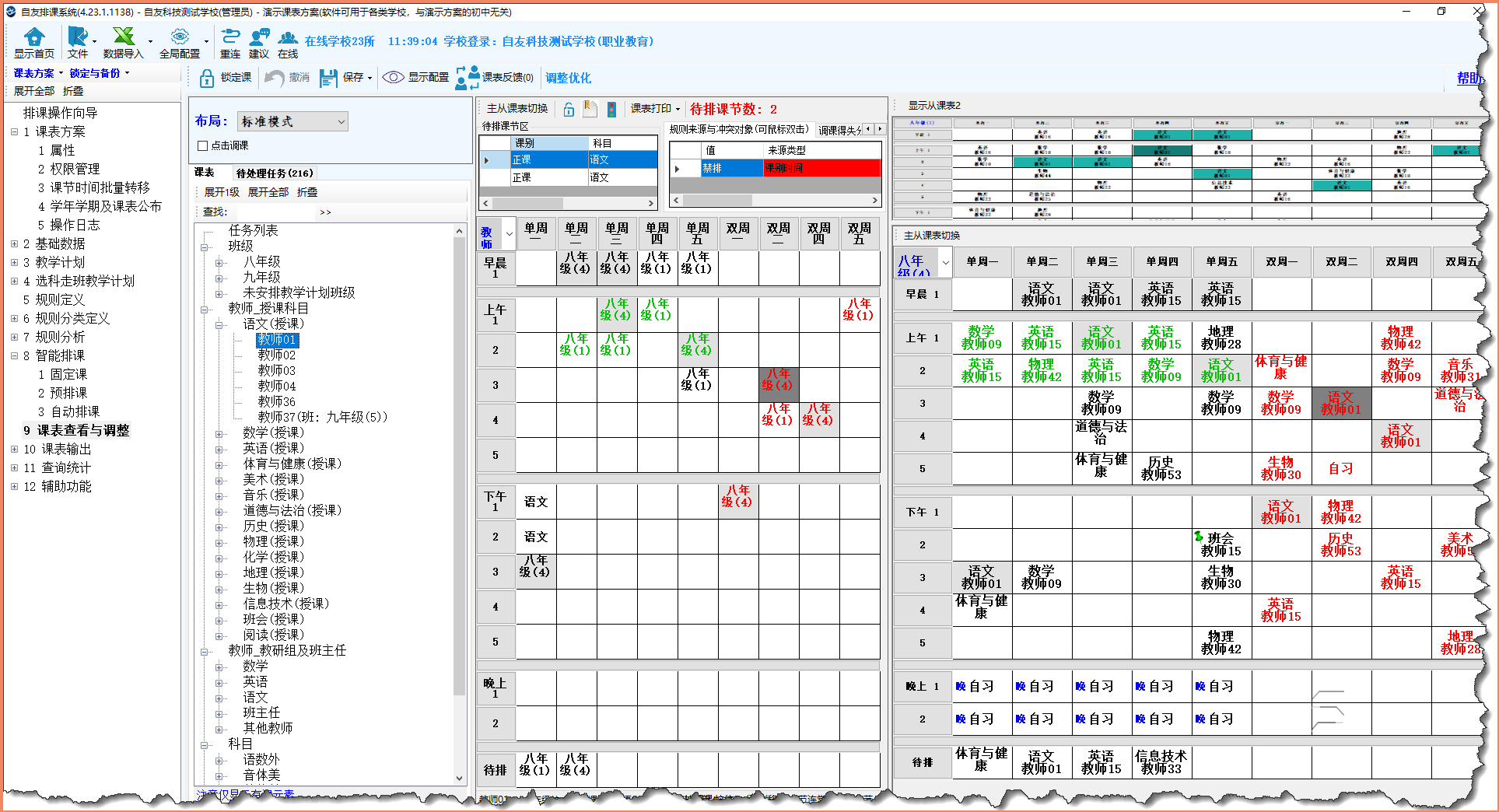This screenshot has height=812, width=1499.
Task: Open the 课表打印 dropdown menu
Action: (x=655, y=109)
